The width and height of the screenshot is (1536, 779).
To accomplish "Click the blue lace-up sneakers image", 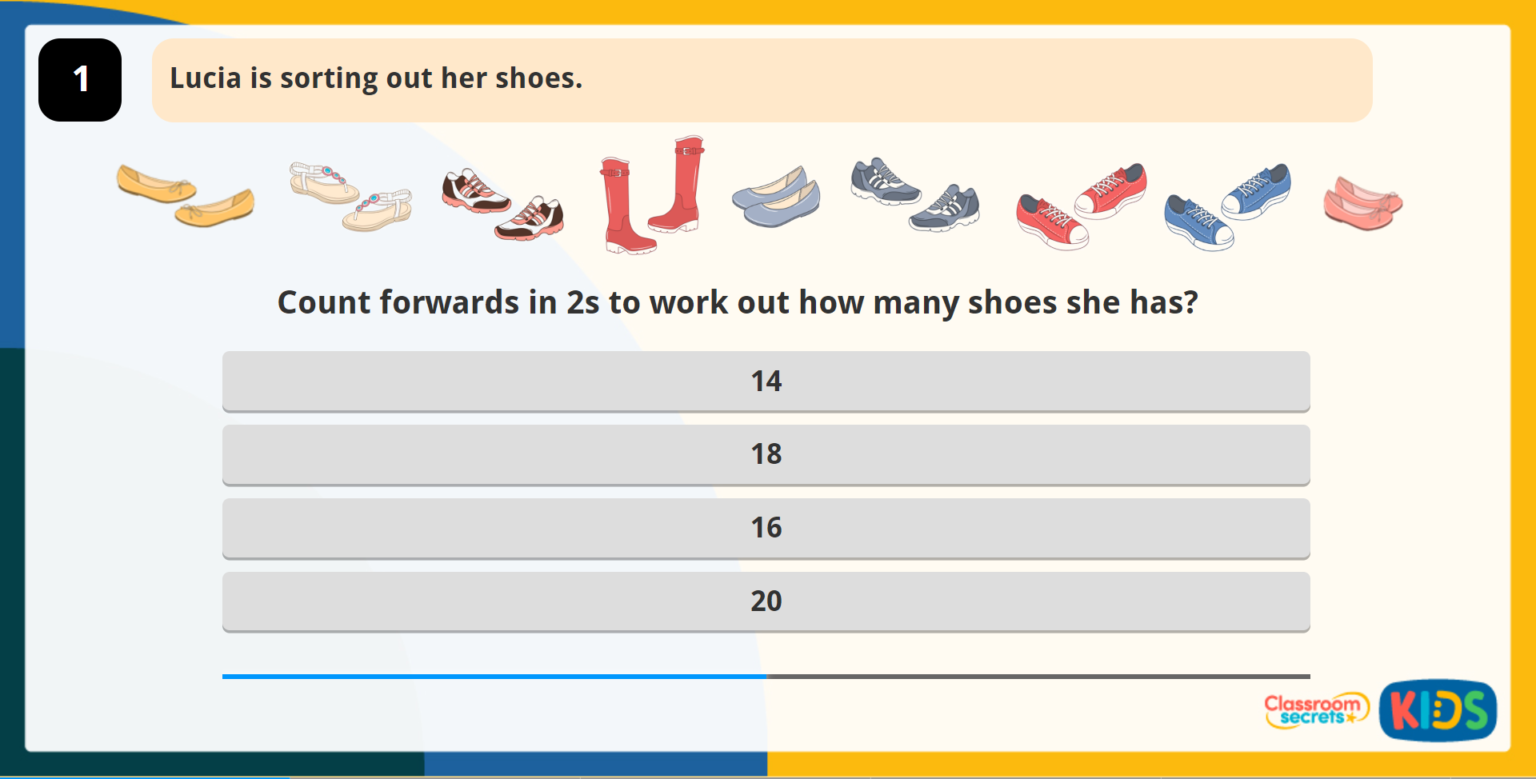I will 1227,206.
